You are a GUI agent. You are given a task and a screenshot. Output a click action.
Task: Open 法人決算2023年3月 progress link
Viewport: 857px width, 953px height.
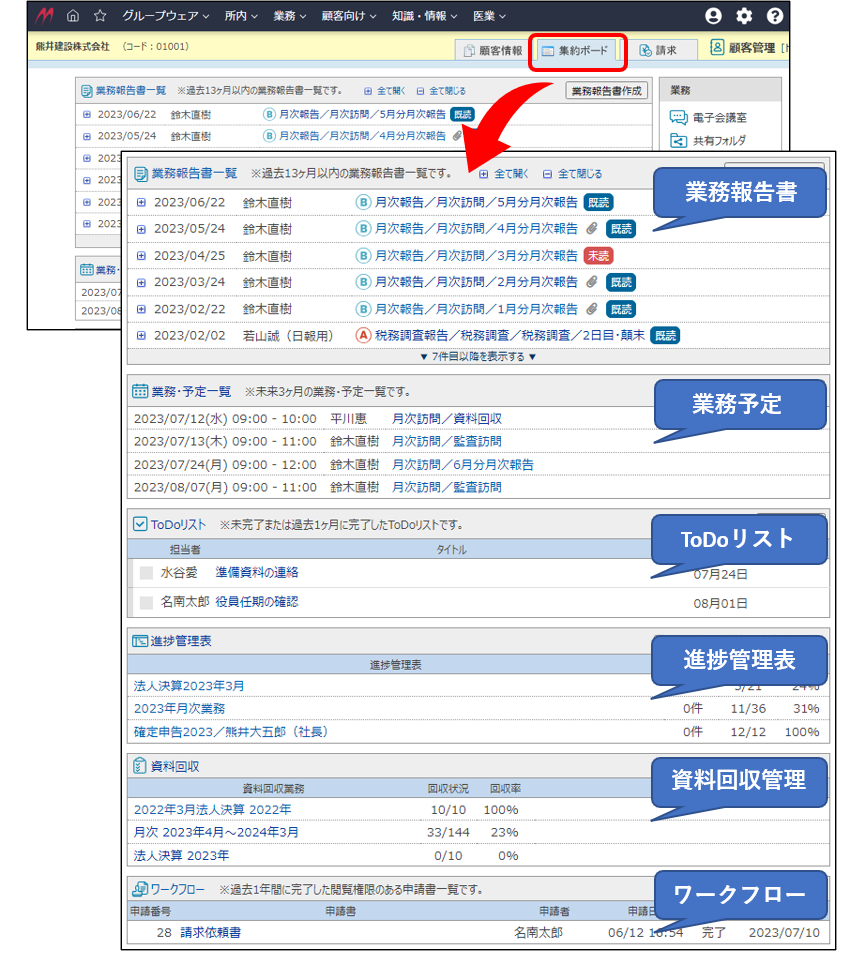click(189, 686)
